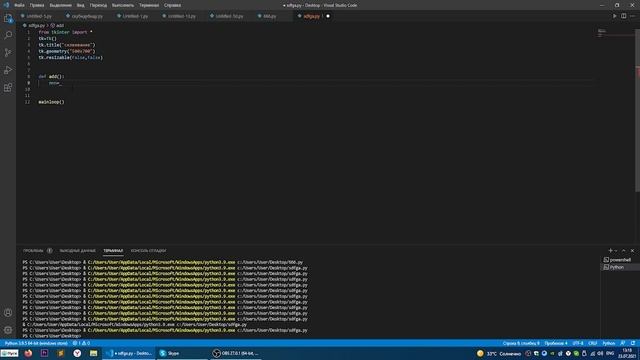Open the Выходные данные panel tab

(x=78, y=251)
